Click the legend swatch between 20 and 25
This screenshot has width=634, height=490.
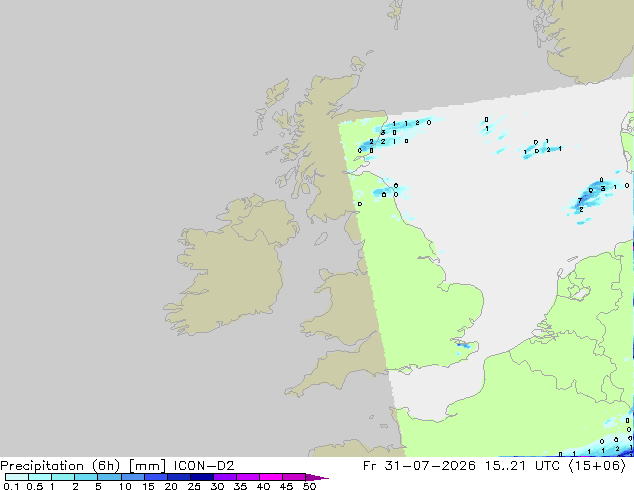pyautogui.click(x=179, y=477)
